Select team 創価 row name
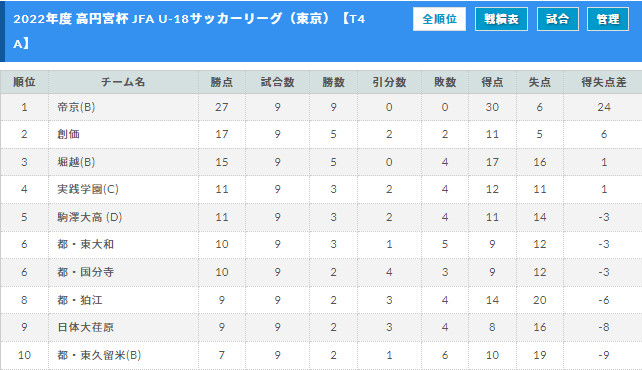 pos(68,134)
